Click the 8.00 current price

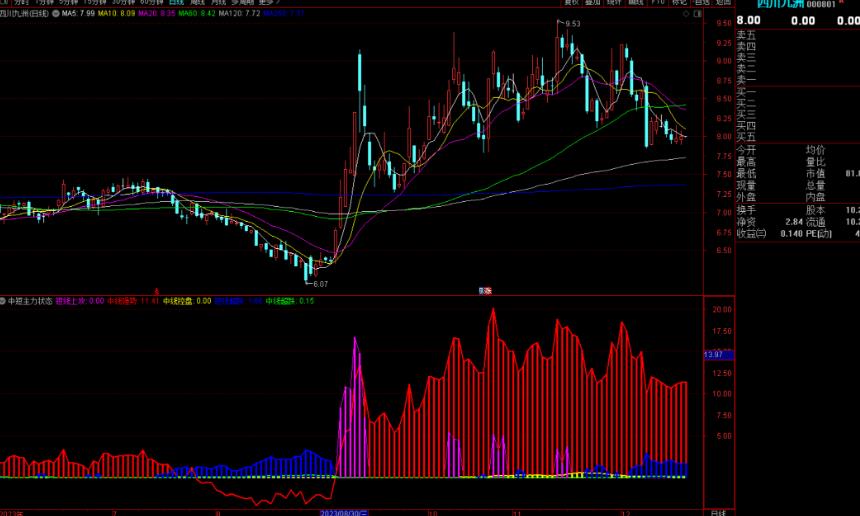coord(749,21)
